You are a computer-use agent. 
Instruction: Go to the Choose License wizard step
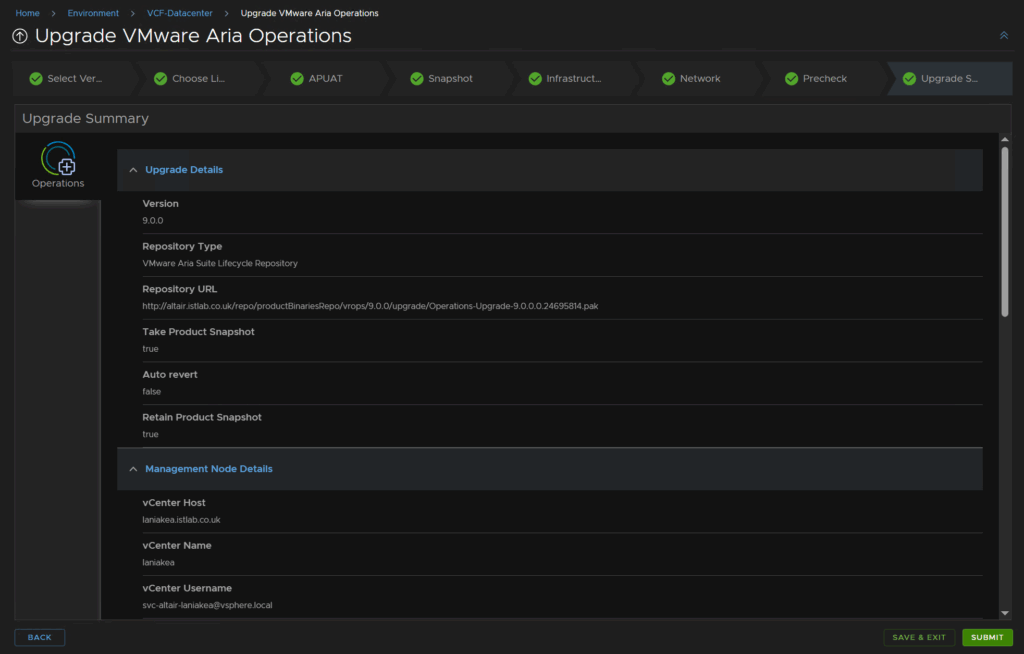[197, 79]
